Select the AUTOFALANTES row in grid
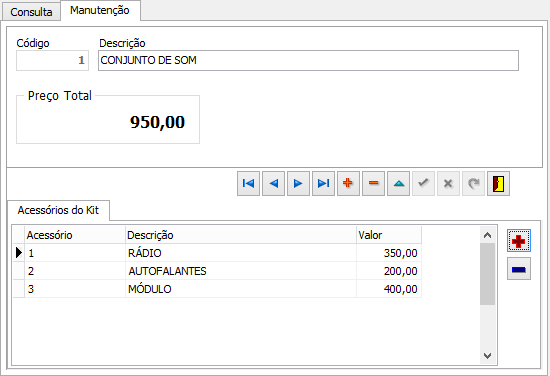This screenshot has height=376, width=550. point(217,271)
